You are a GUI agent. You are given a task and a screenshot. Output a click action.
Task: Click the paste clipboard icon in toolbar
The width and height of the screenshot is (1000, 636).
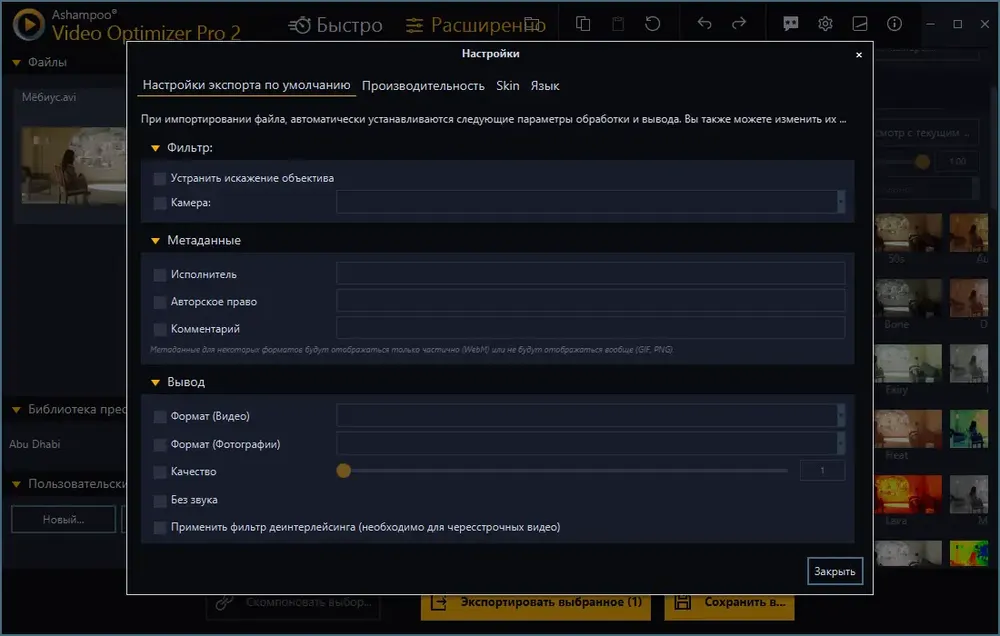pyautogui.click(x=618, y=24)
